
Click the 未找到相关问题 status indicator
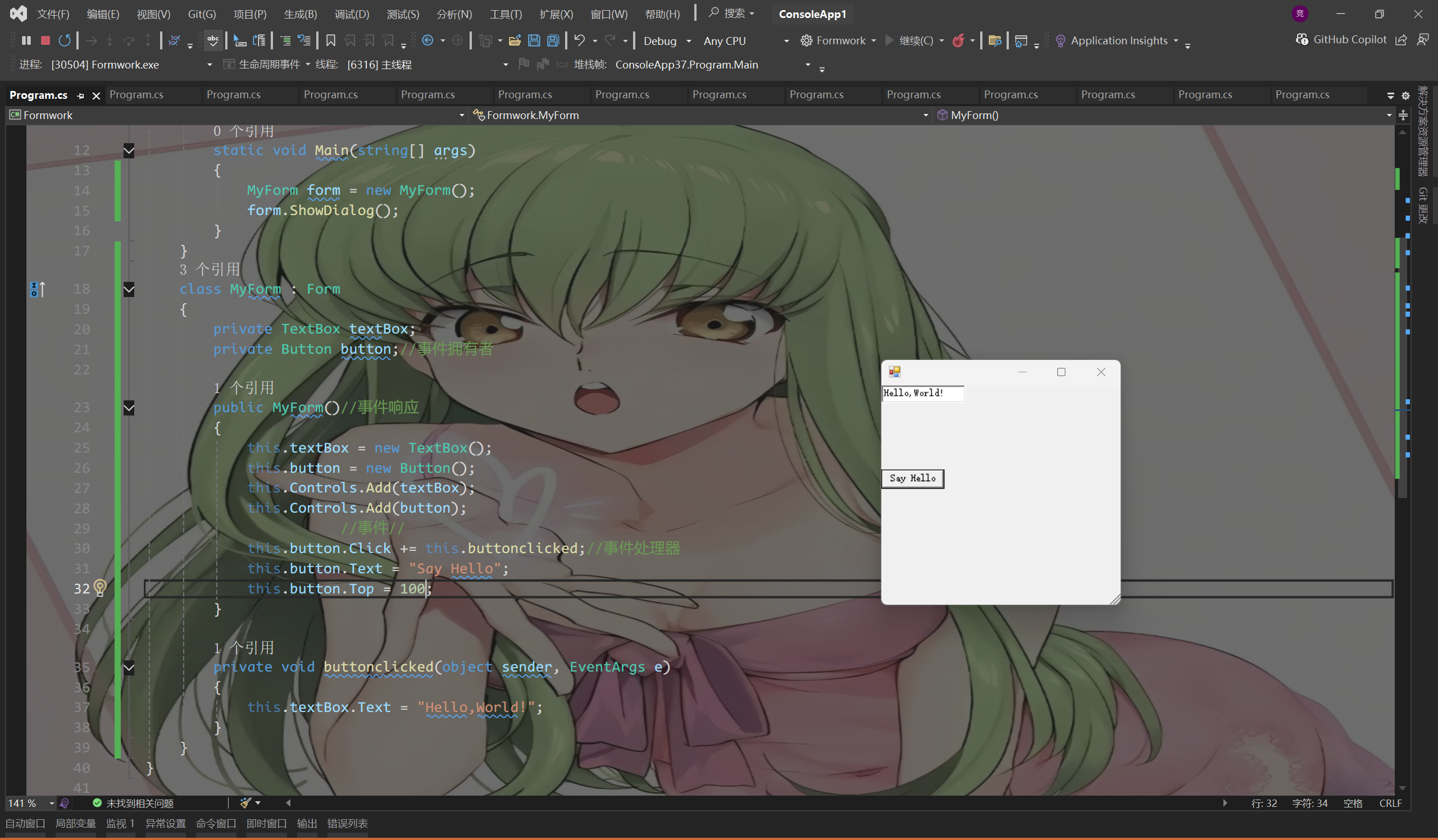coord(134,803)
